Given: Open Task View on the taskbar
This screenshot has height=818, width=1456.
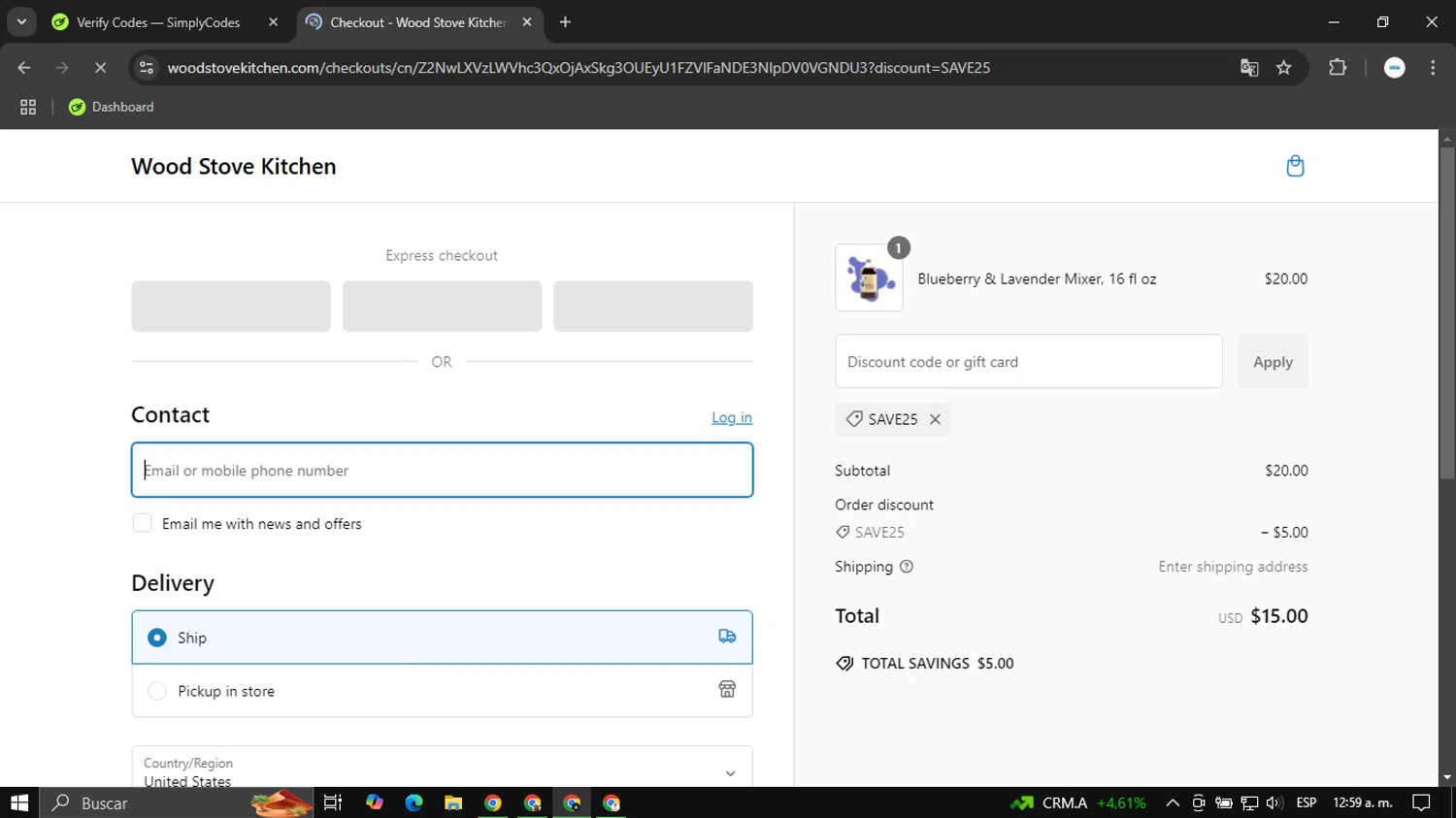Looking at the screenshot, I should pyautogui.click(x=333, y=802).
